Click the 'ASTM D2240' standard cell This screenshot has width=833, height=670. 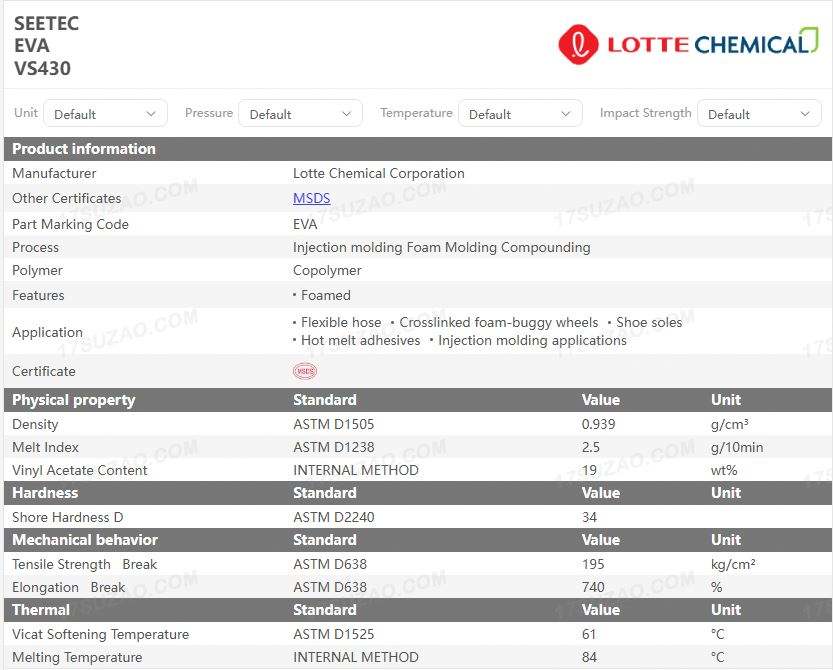pyautogui.click(x=334, y=518)
